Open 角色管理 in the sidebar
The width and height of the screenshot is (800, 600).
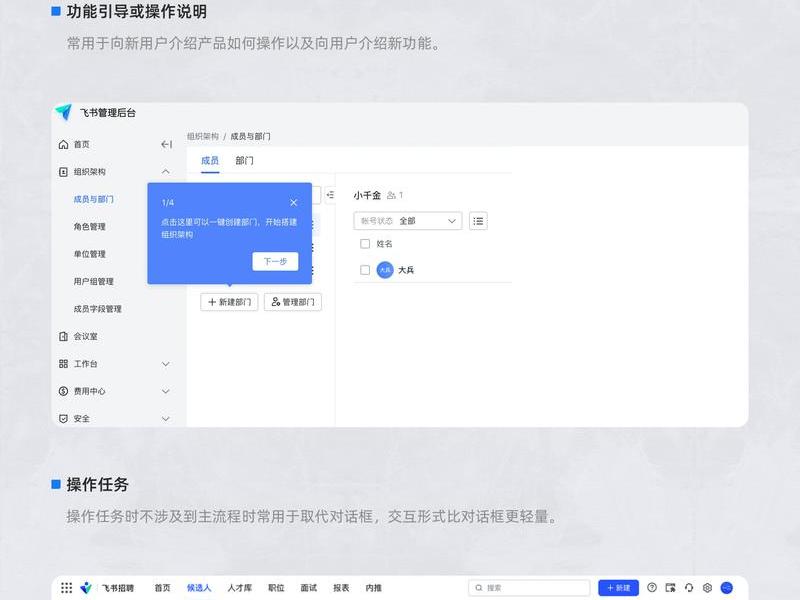pos(90,227)
